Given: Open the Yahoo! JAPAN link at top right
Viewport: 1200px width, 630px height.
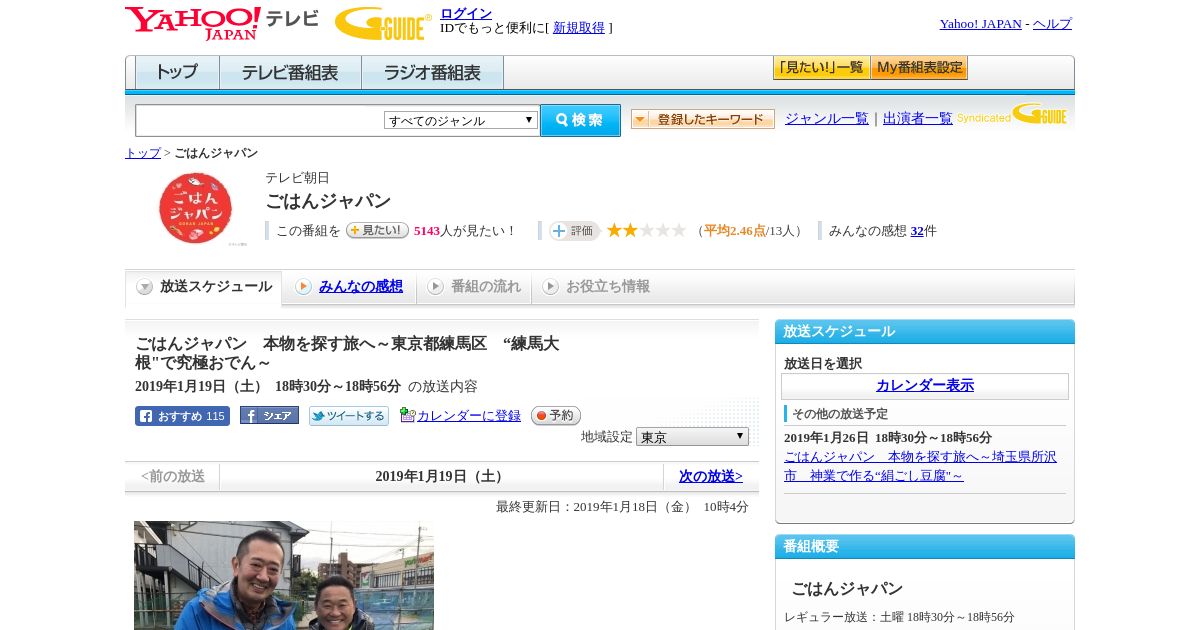Looking at the screenshot, I should (980, 24).
